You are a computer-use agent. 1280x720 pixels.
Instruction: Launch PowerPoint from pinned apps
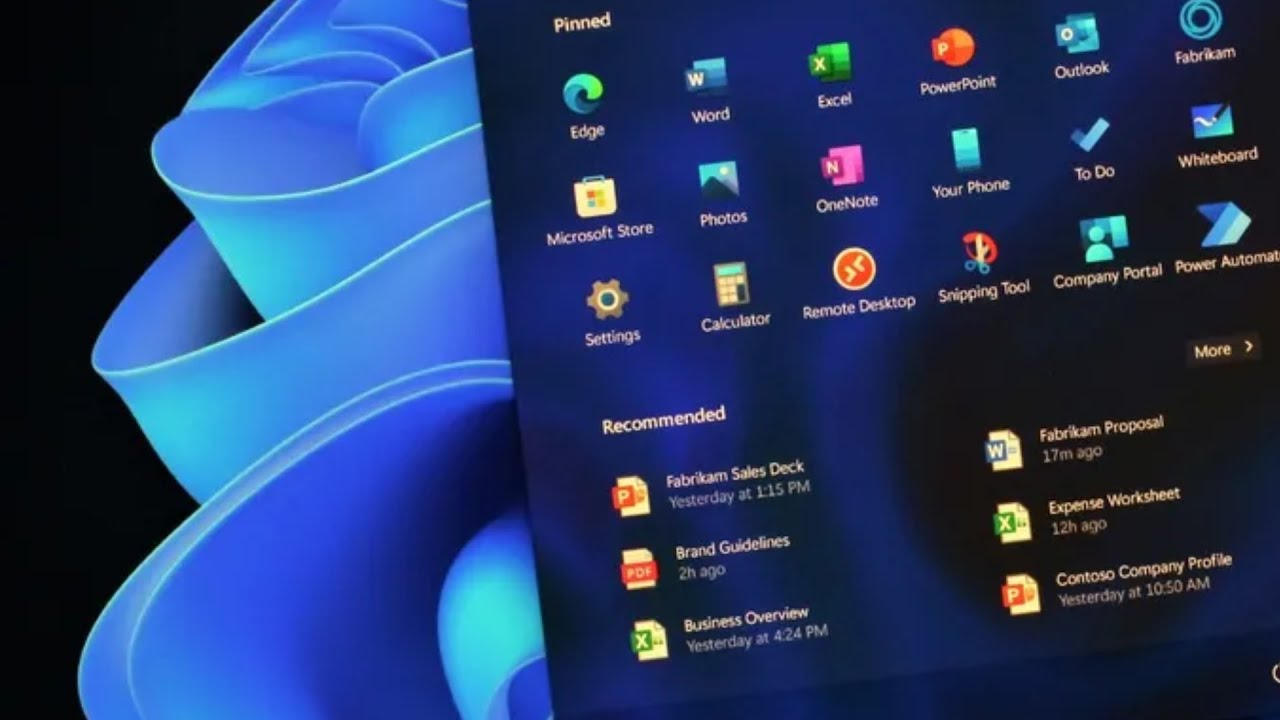pyautogui.click(x=953, y=48)
